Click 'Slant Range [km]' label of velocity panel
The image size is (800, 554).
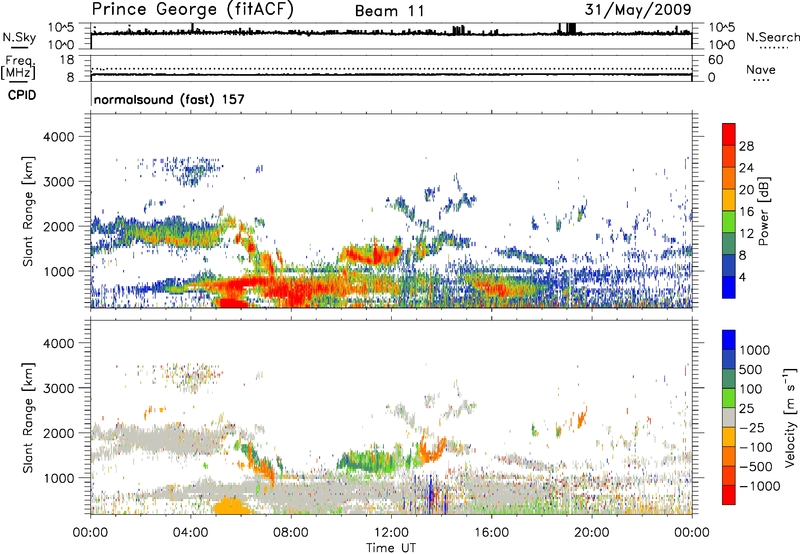28,418
